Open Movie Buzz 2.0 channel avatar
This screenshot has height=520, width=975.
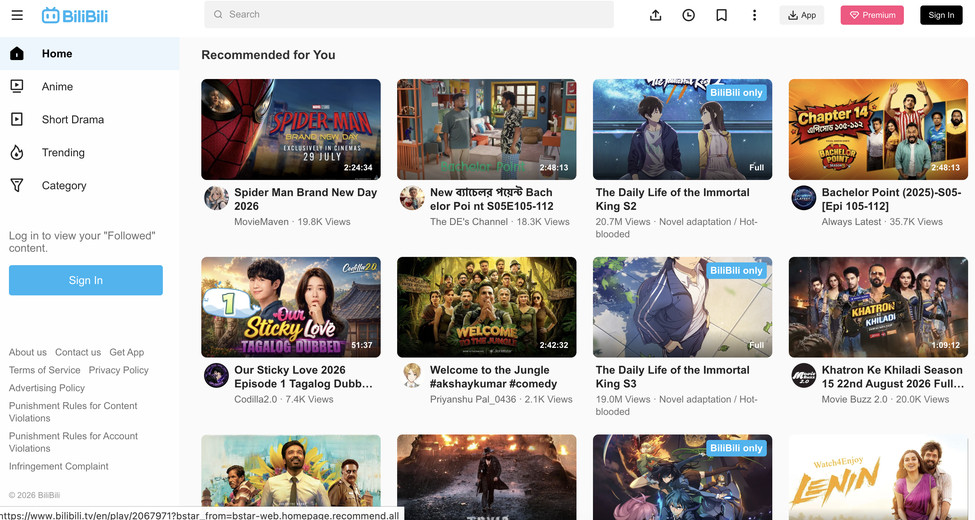click(x=803, y=376)
